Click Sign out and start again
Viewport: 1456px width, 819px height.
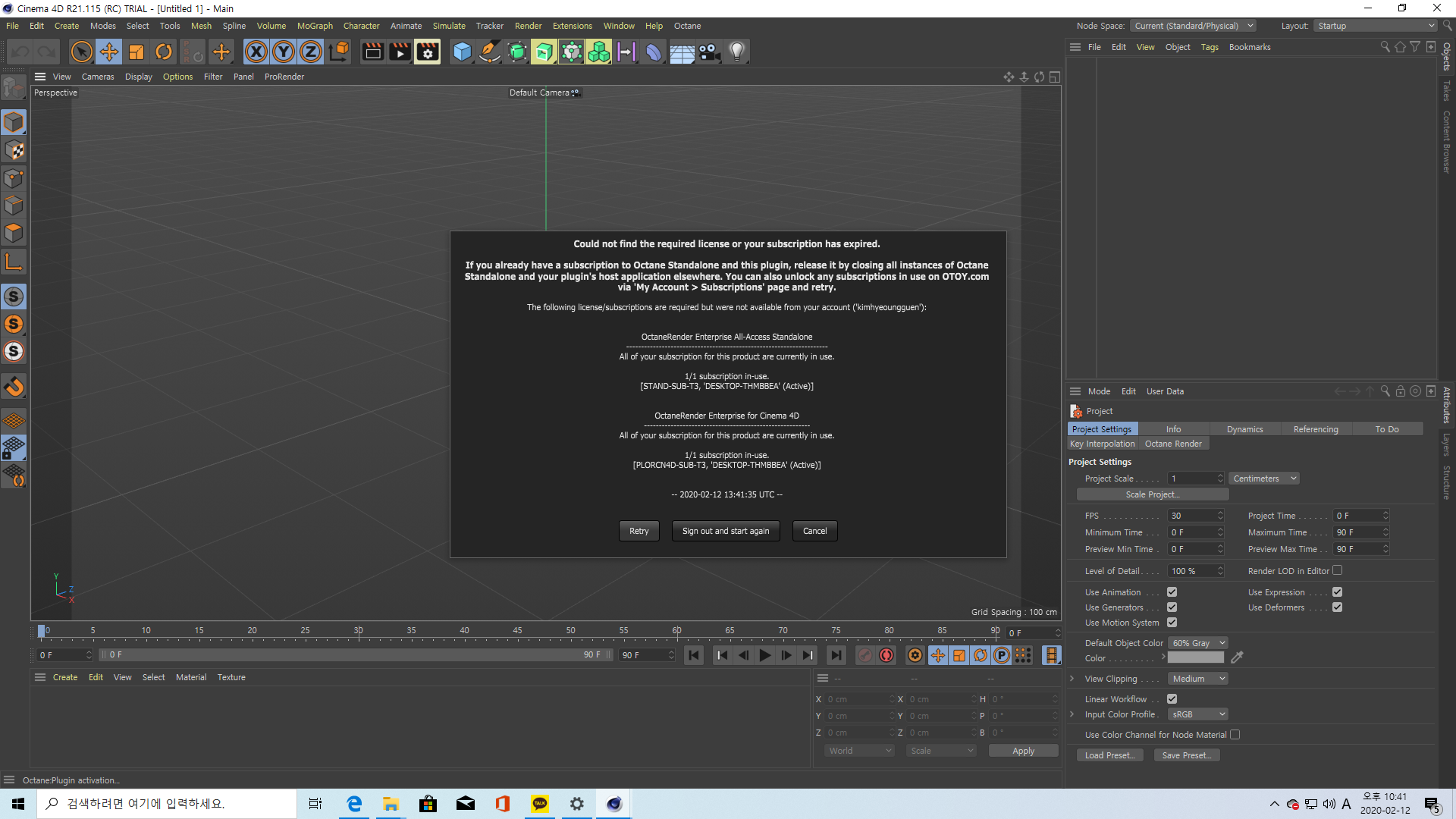point(725,531)
